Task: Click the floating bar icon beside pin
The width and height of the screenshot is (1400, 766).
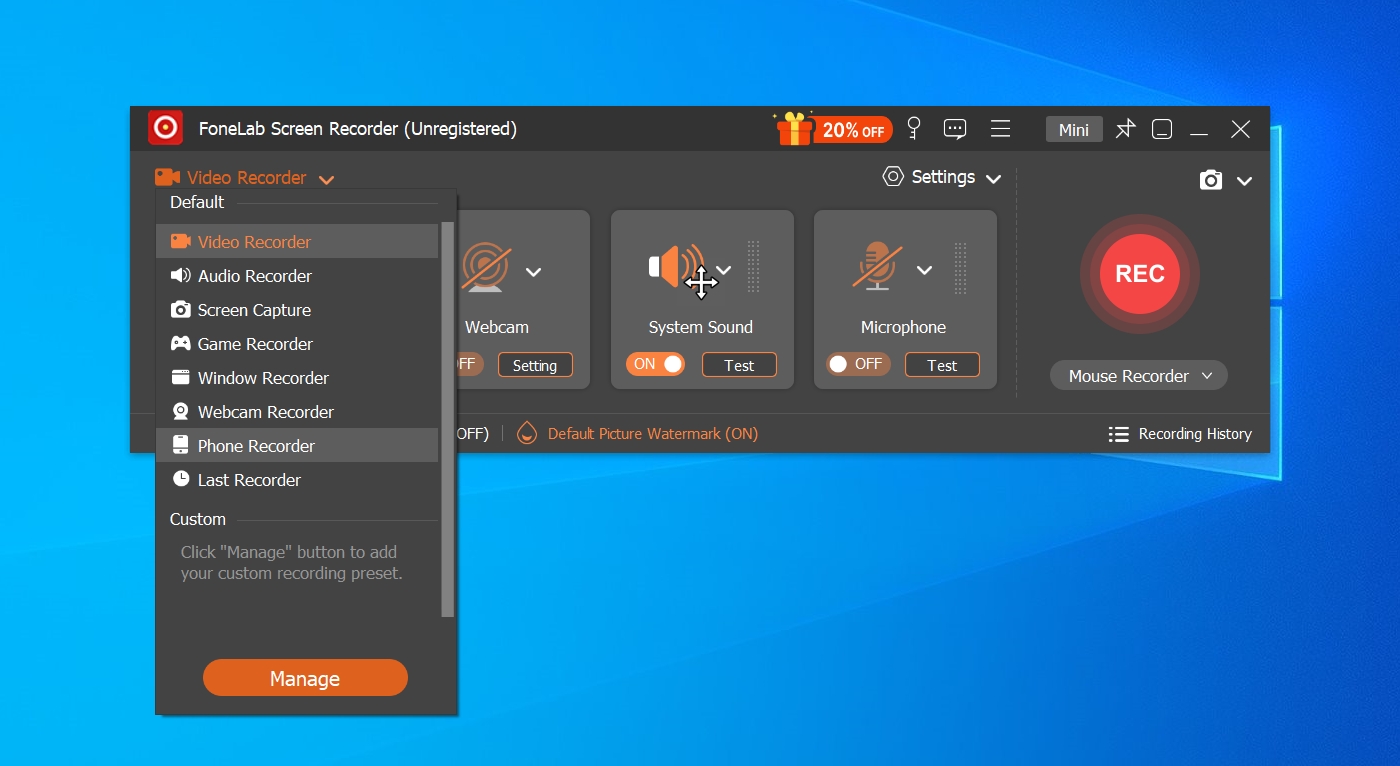Action: click(x=1162, y=129)
